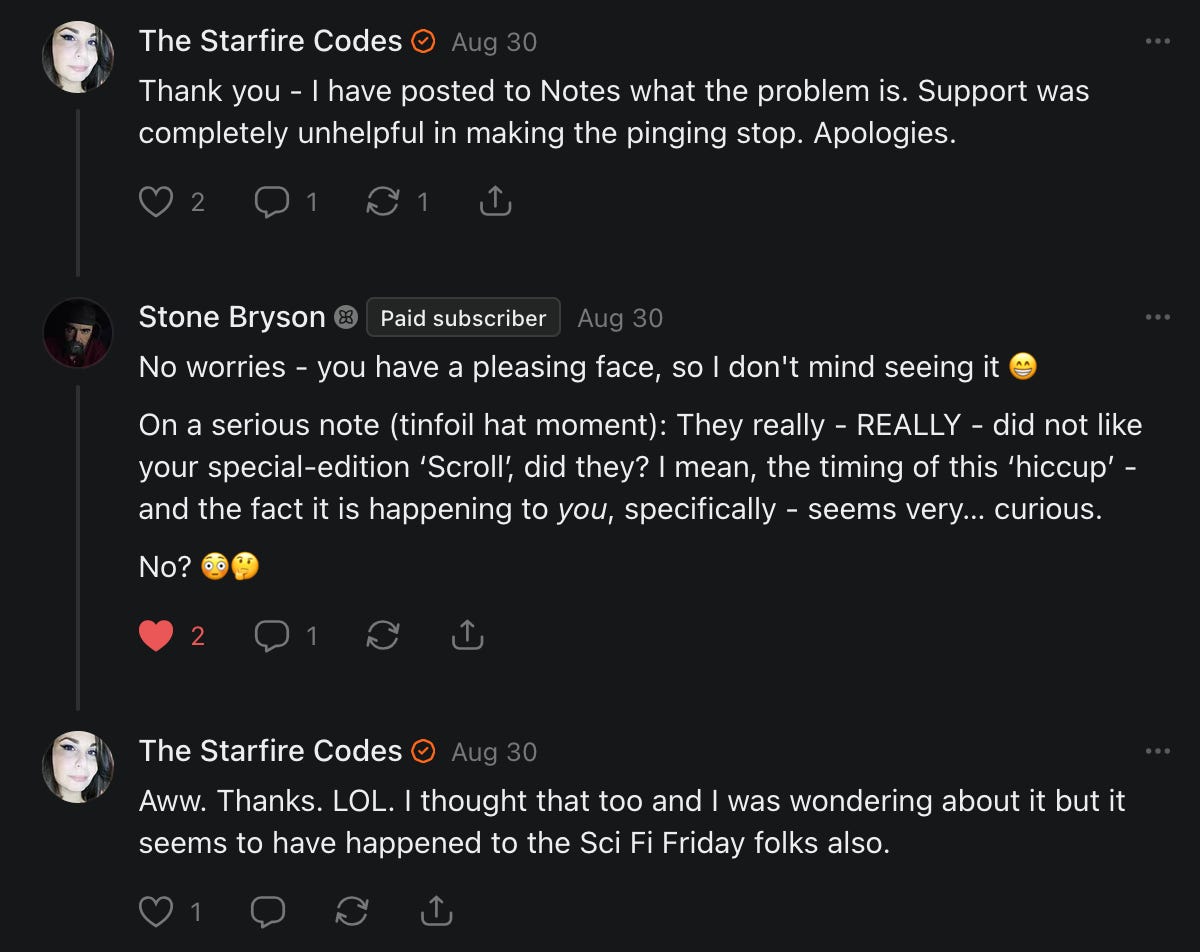Like the first Starfire Codes comment

[x=155, y=203]
